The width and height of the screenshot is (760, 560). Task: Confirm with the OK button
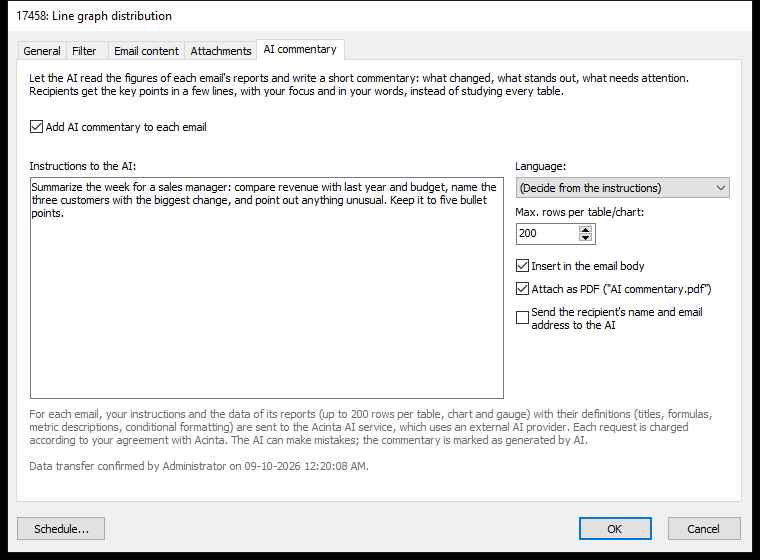615,528
